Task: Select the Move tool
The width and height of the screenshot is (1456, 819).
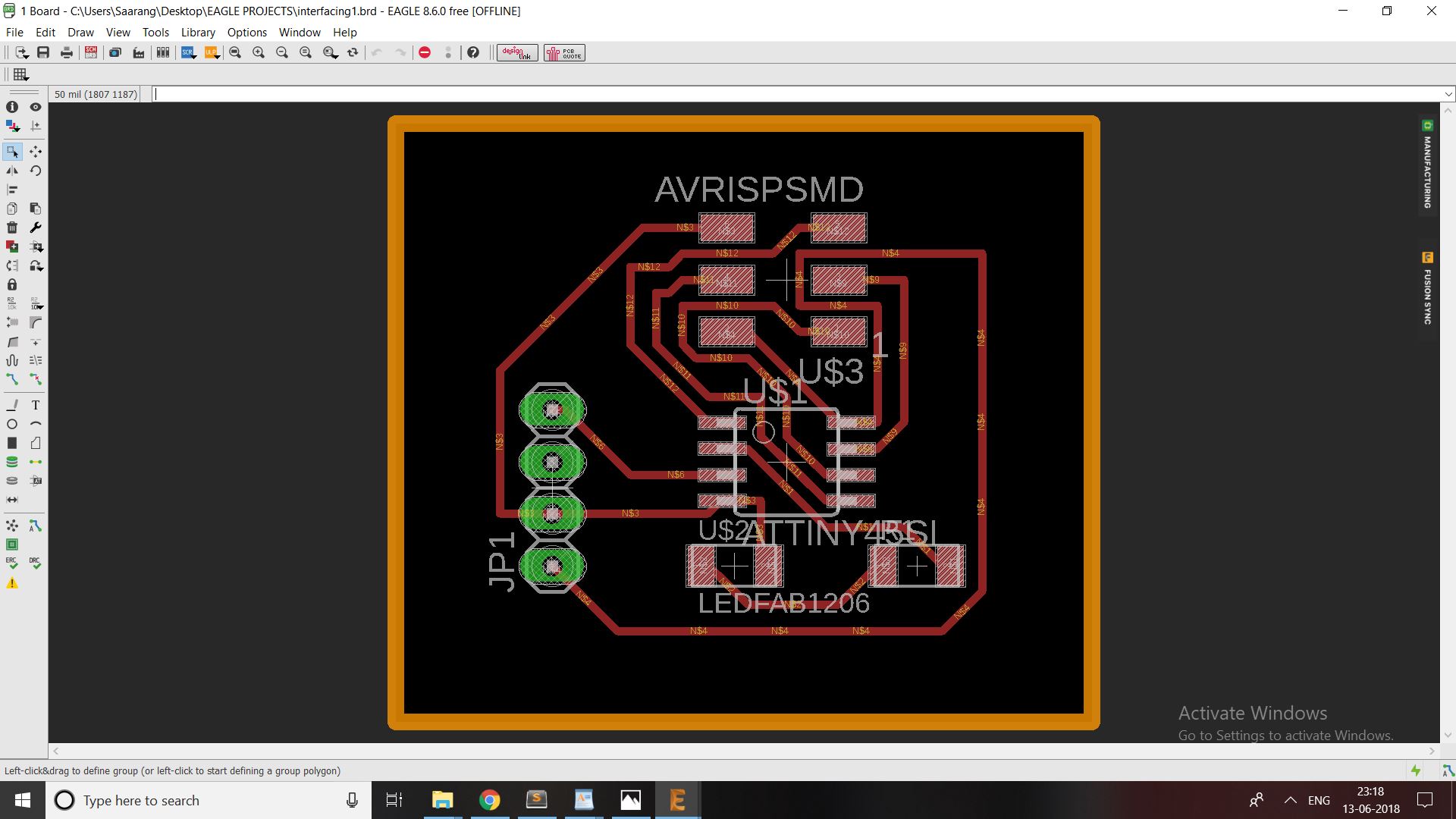Action: pyautogui.click(x=35, y=152)
